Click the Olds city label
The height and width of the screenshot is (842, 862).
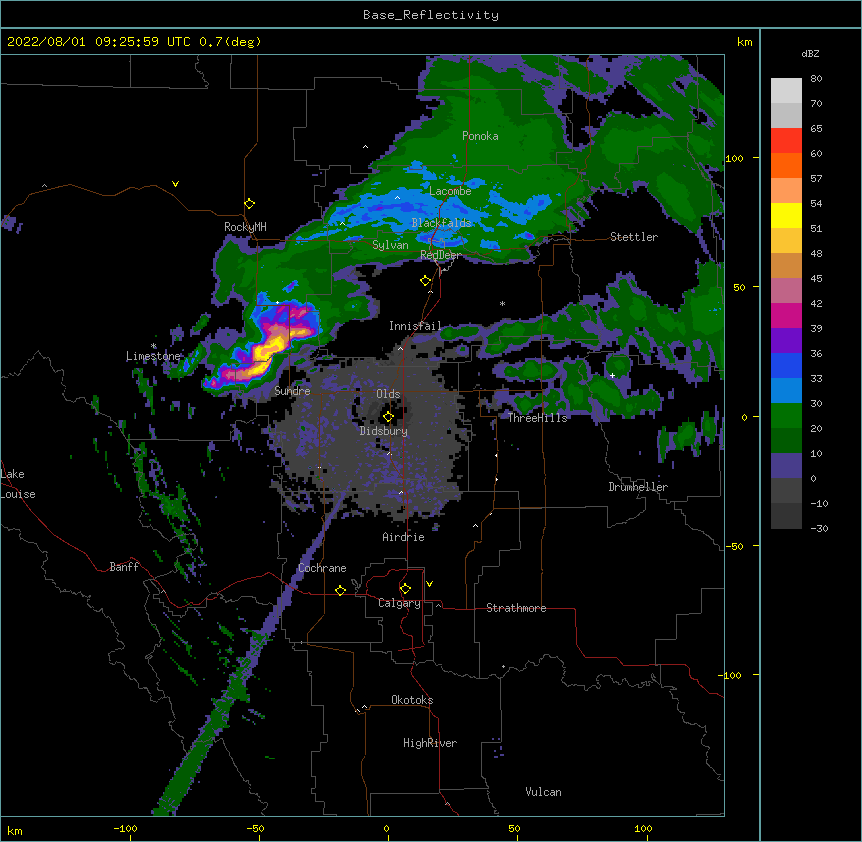(388, 394)
